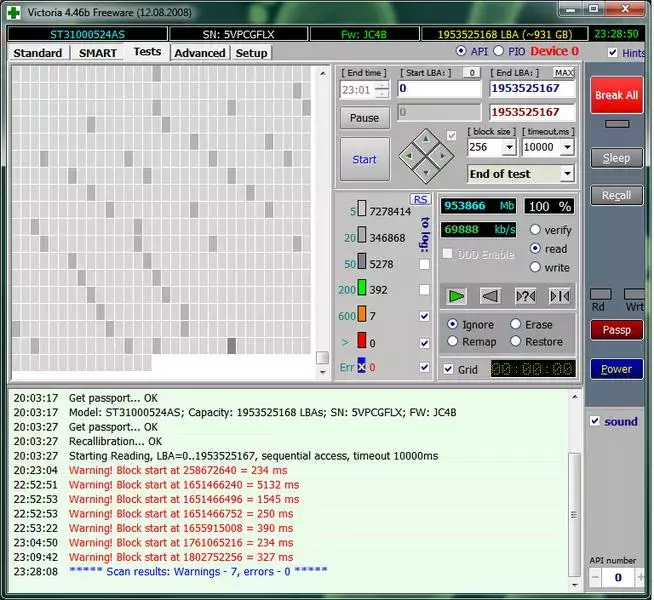Select the random seek ▷?◁ mode button

(526, 296)
